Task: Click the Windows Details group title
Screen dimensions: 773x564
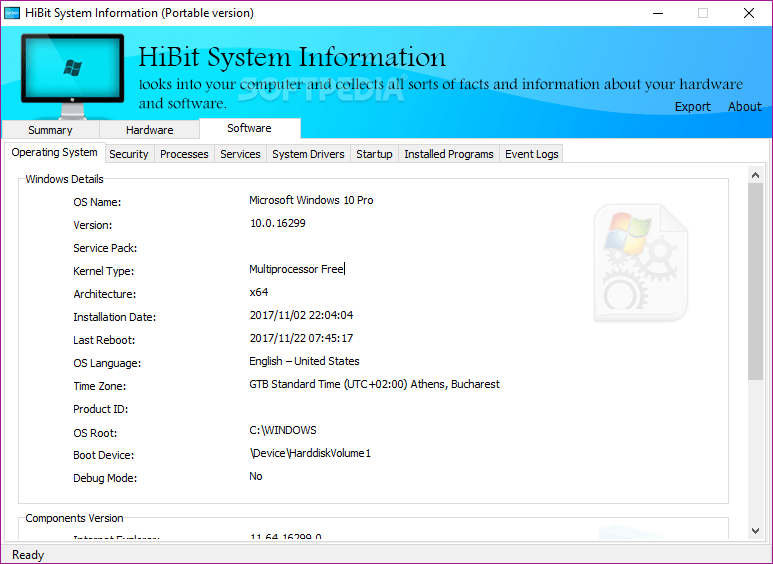Action: pos(65,179)
